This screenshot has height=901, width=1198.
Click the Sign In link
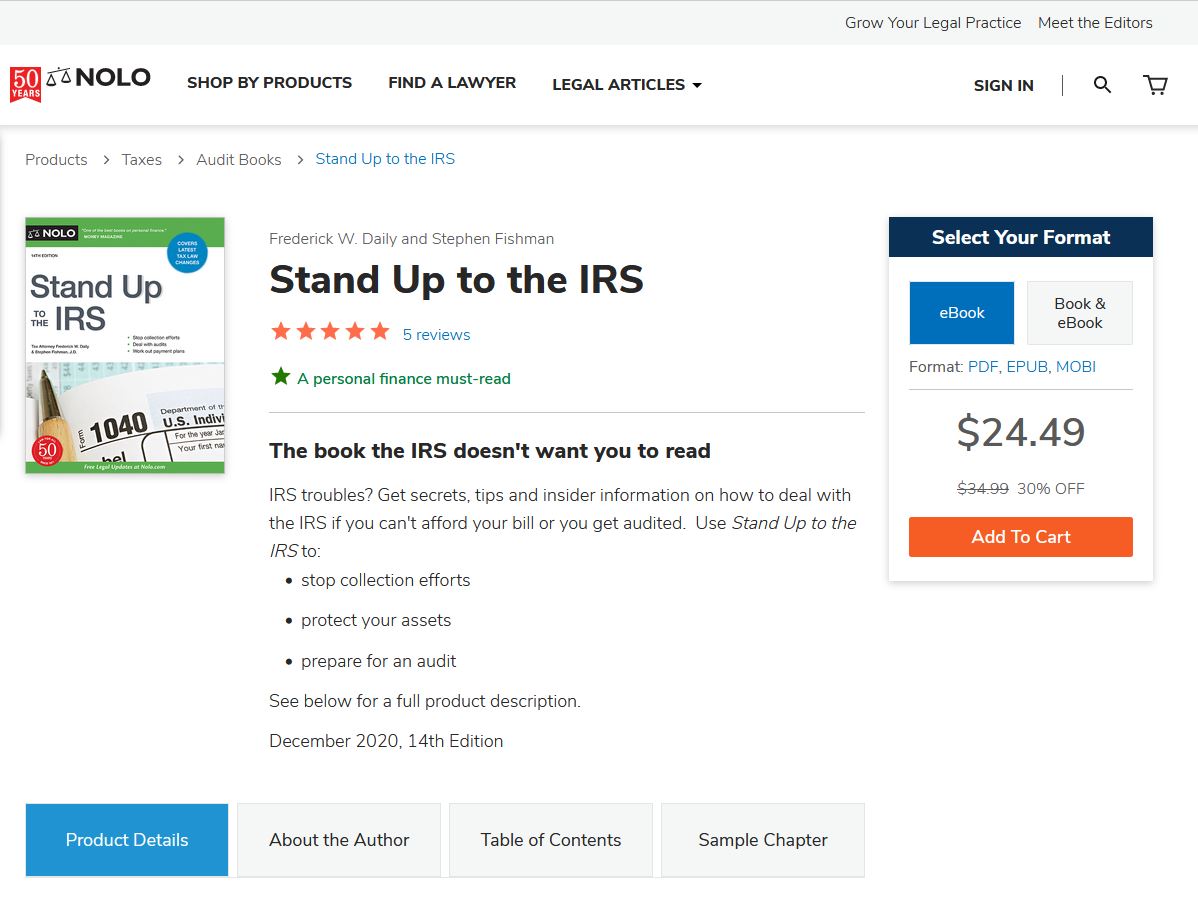1003,86
